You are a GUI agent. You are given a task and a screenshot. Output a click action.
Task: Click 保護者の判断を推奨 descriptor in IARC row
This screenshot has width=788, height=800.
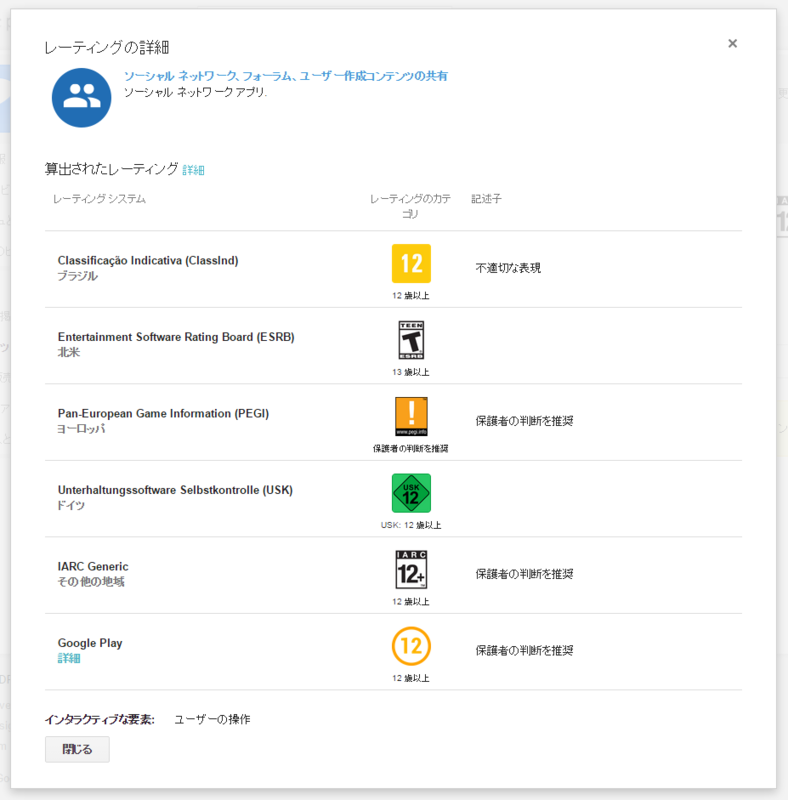pyautogui.click(x=524, y=574)
